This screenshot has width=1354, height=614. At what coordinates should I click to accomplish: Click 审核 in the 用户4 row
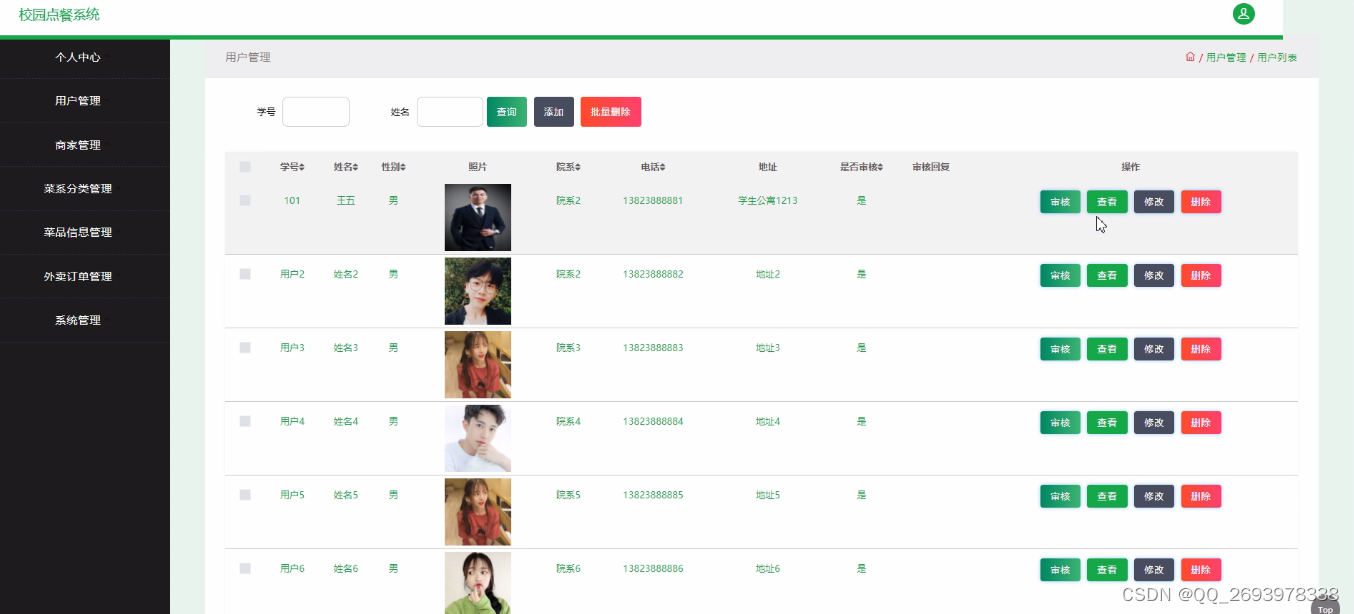pyautogui.click(x=1060, y=422)
